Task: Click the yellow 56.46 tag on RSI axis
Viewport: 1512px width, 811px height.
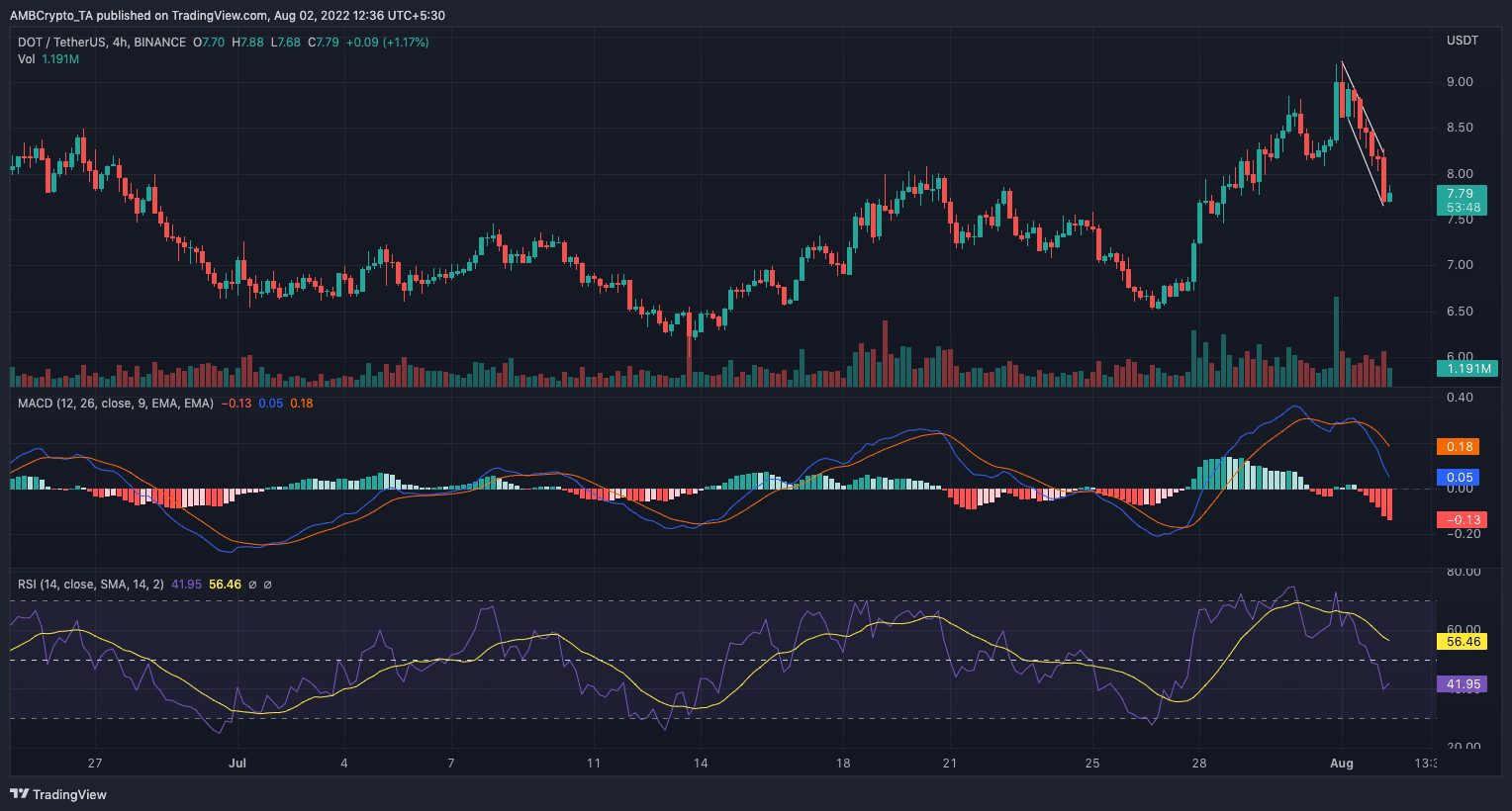Action: point(1462,642)
